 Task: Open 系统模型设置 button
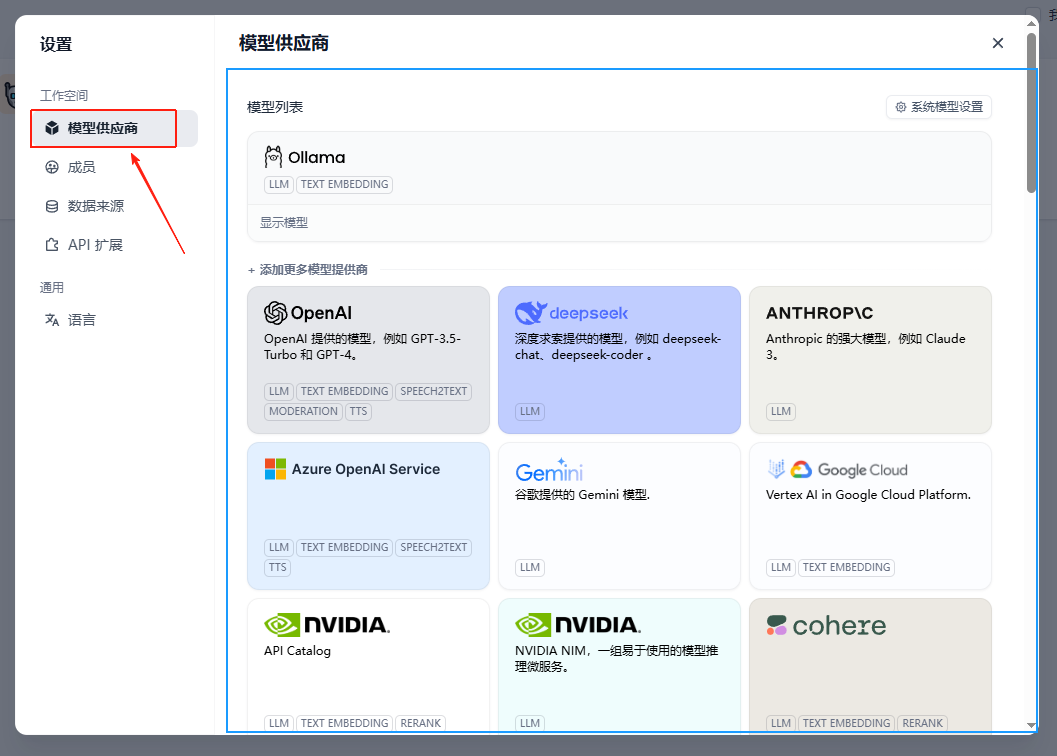point(938,107)
